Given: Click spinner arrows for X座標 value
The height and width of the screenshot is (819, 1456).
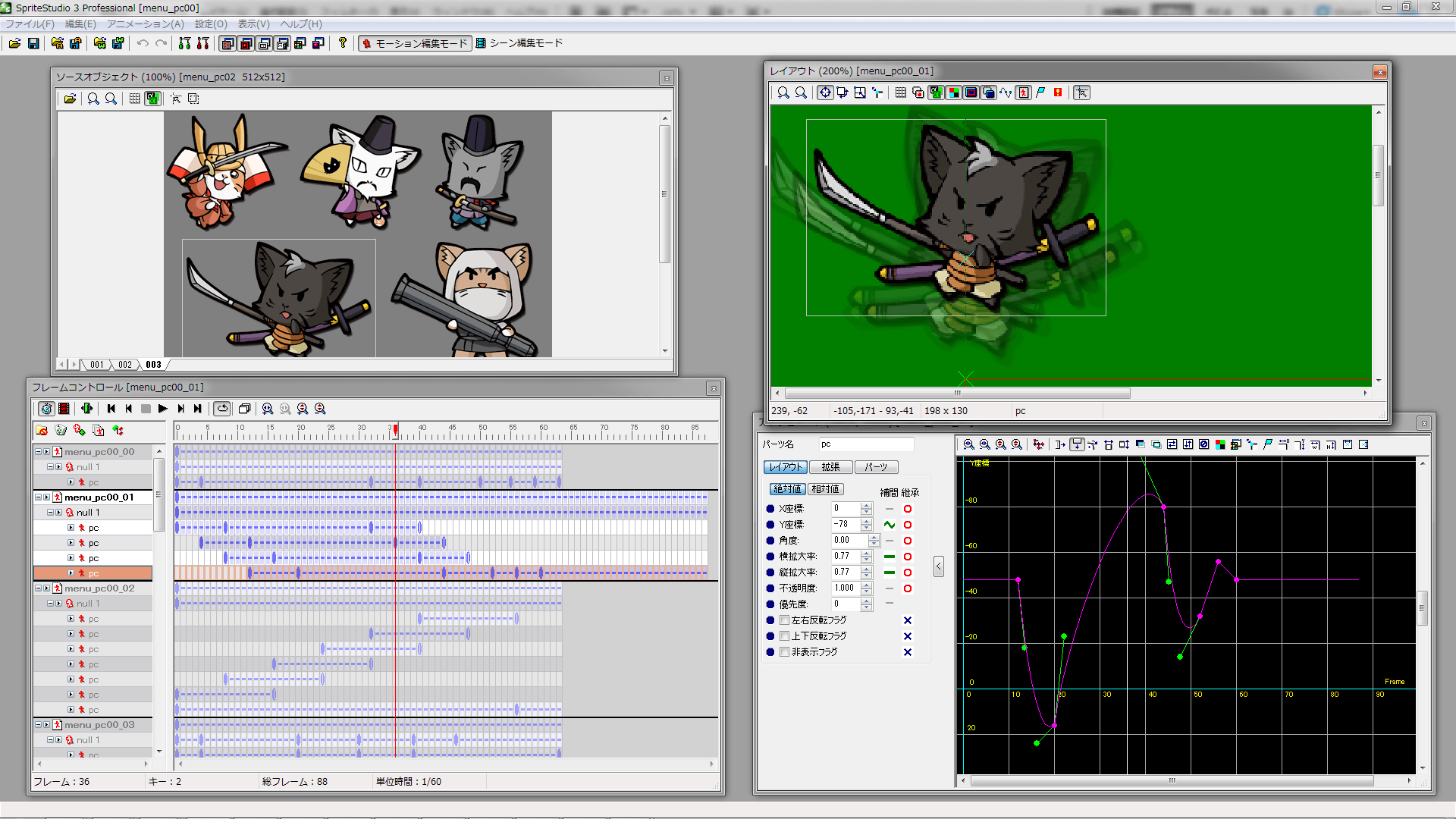Looking at the screenshot, I should 866,509.
